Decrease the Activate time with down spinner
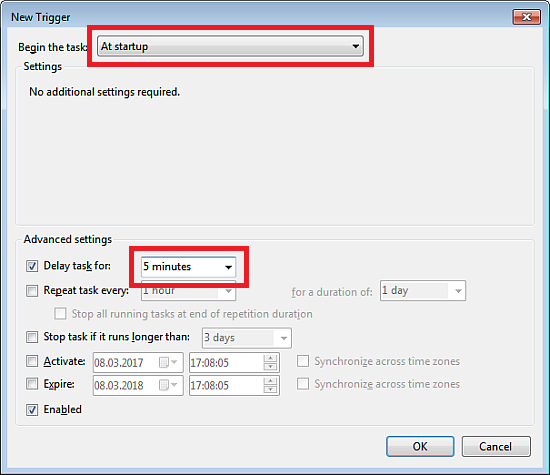550x475 pixels. click(270, 367)
